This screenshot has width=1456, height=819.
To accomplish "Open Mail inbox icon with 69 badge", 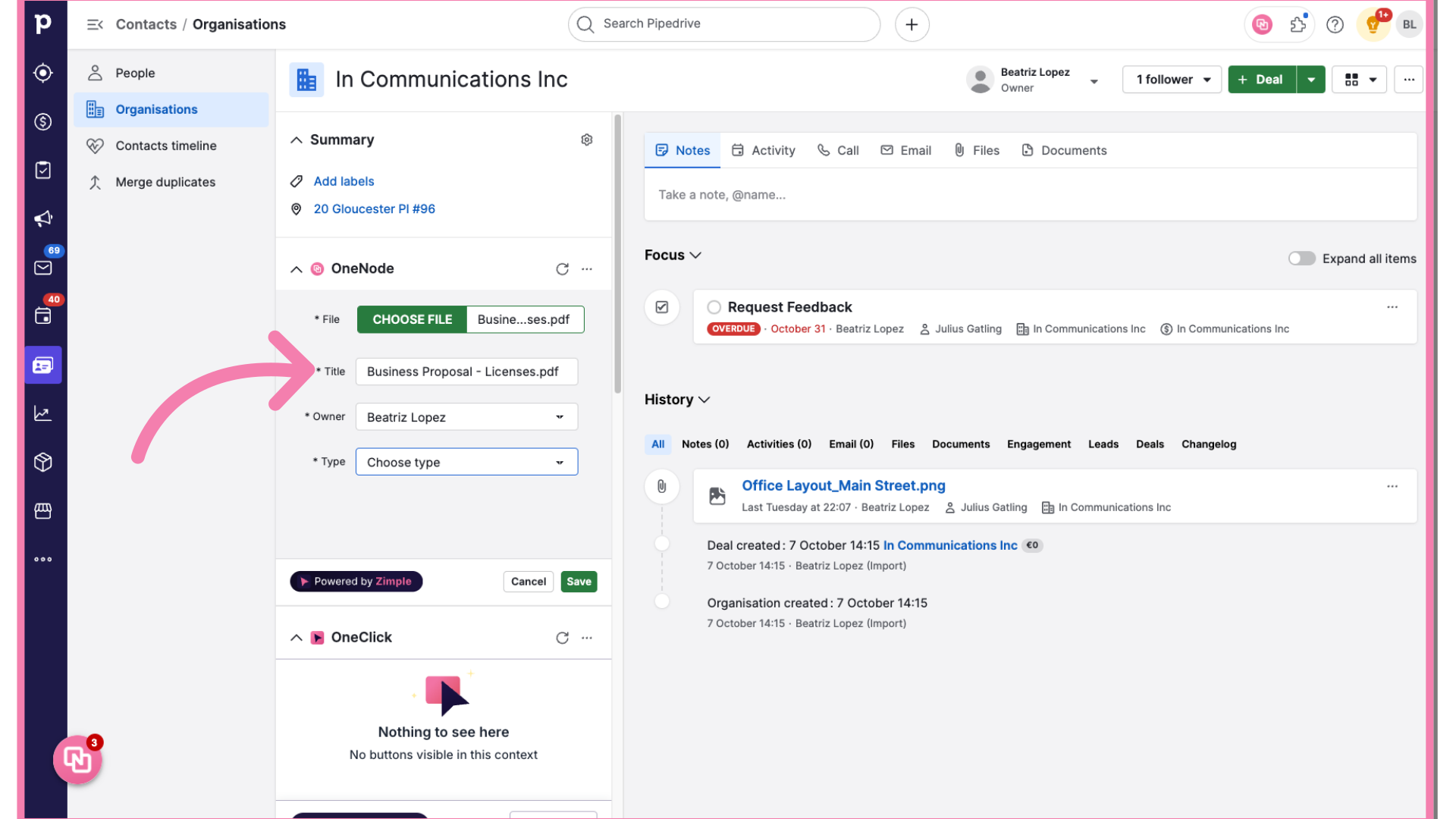I will click(x=43, y=268).
